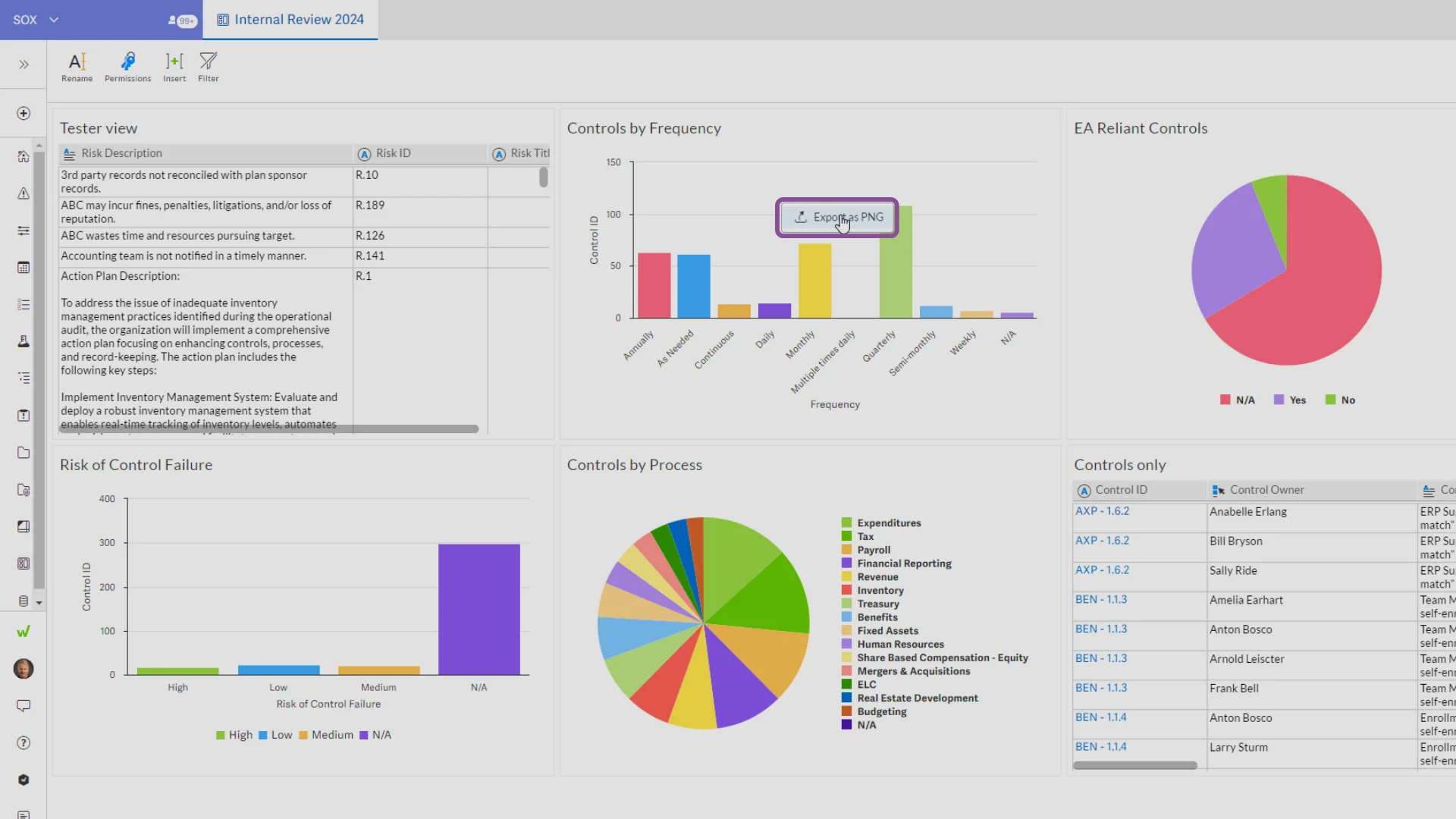1456x819 pixels.
Task: Open the chat bubble sidebar icon
Action: coord(24,706)
